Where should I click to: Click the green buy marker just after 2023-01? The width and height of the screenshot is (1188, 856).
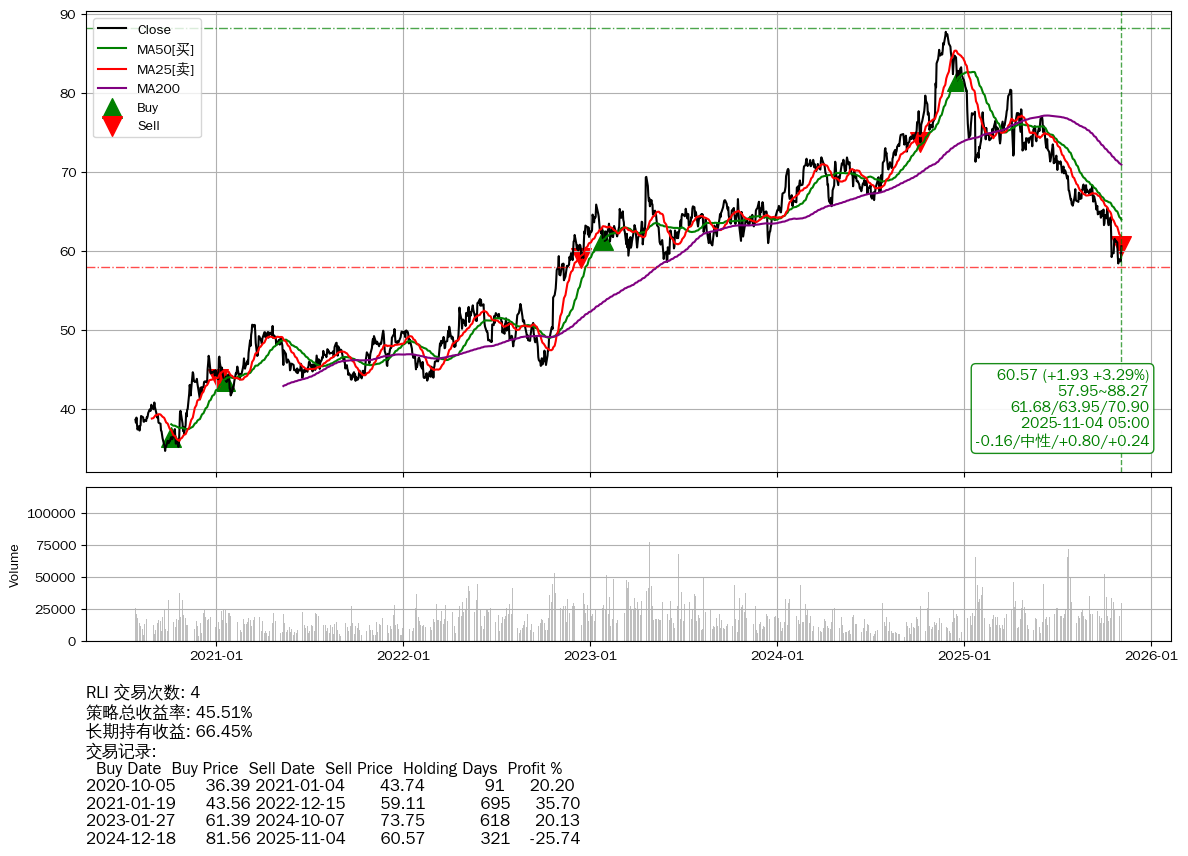pyautogui.click(x=603, y=240)
